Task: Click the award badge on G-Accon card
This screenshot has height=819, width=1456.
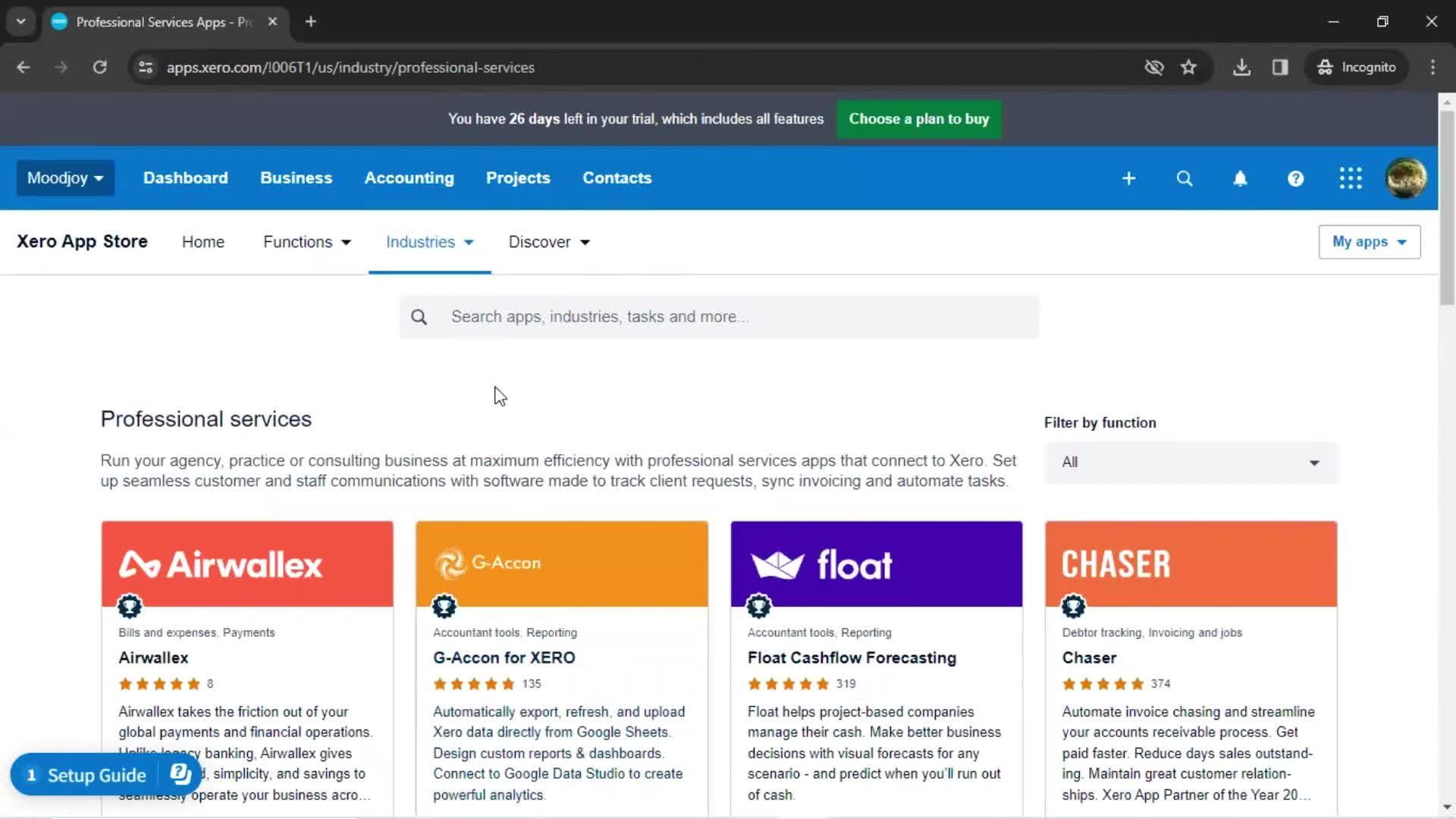Action: [444, 606]
